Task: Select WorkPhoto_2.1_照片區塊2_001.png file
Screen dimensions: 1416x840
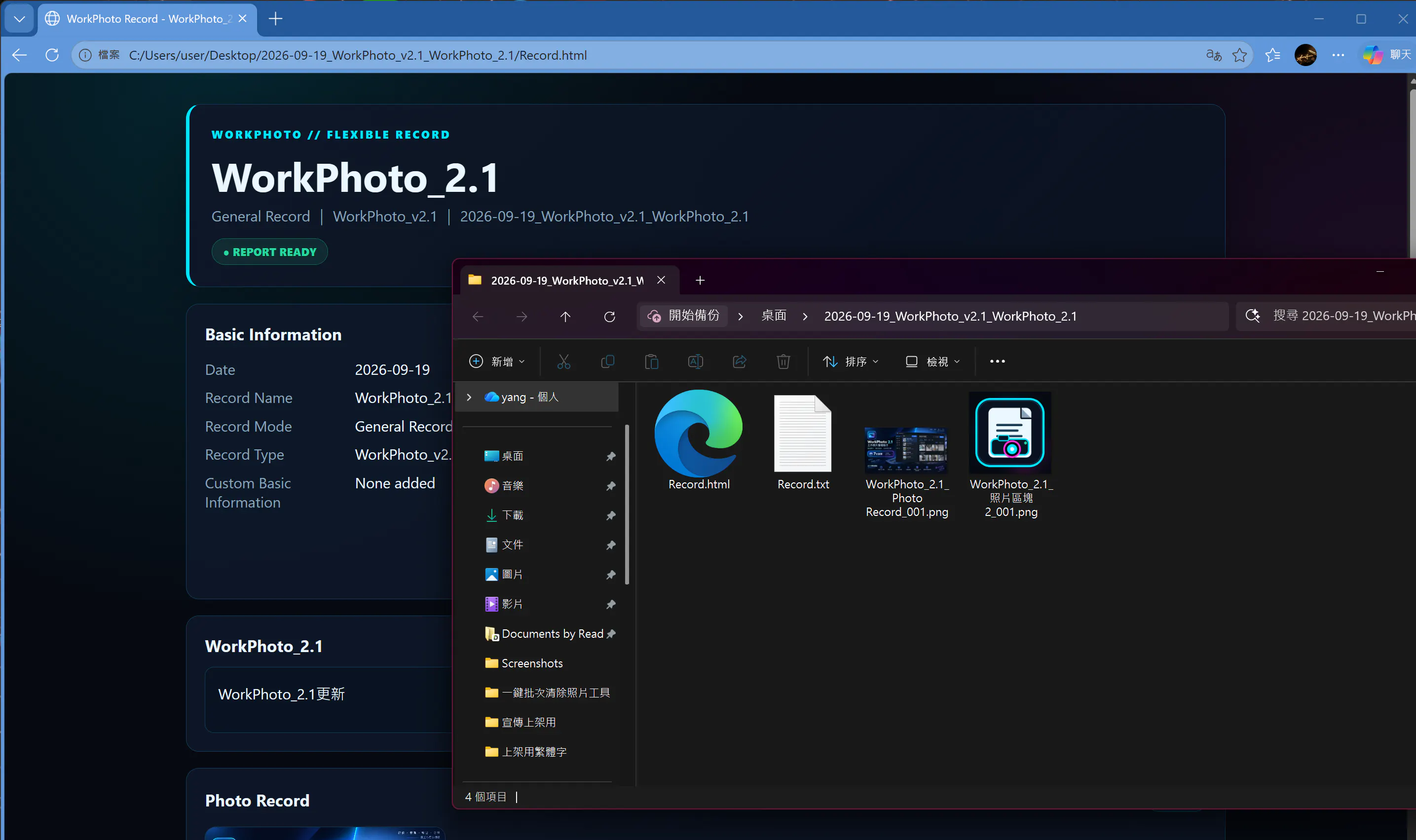Action: pyautogui.click(x=1010, y=455)
